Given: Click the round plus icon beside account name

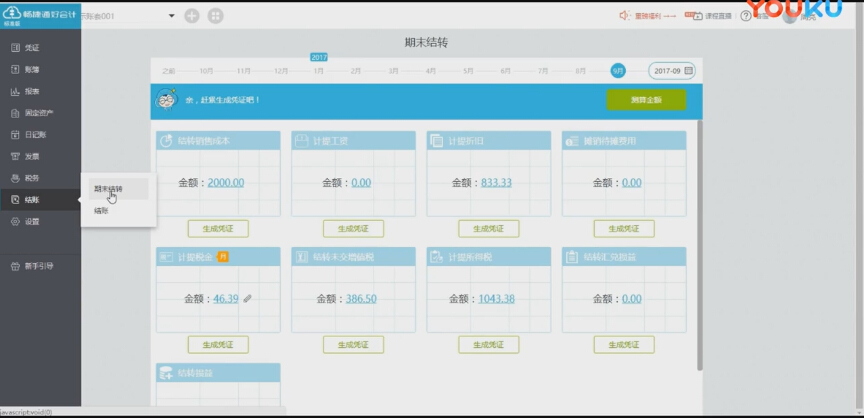Looking at the screenshot, I should pyautogui.click(x=191, y=16).
